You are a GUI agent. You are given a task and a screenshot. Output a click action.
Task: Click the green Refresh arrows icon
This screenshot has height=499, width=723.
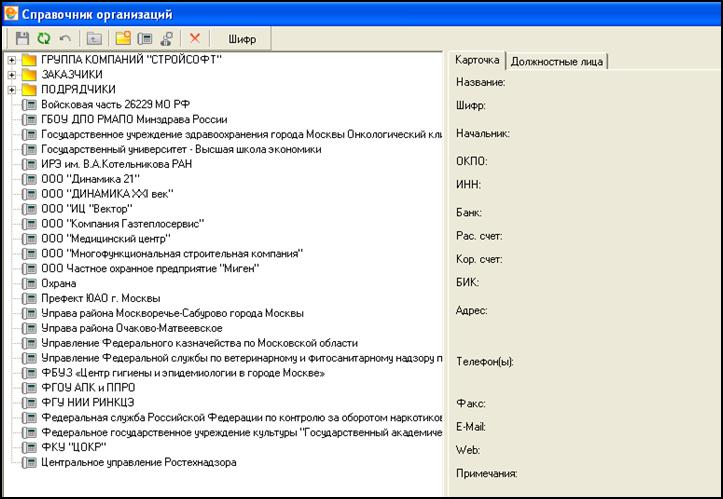point(44,39)
